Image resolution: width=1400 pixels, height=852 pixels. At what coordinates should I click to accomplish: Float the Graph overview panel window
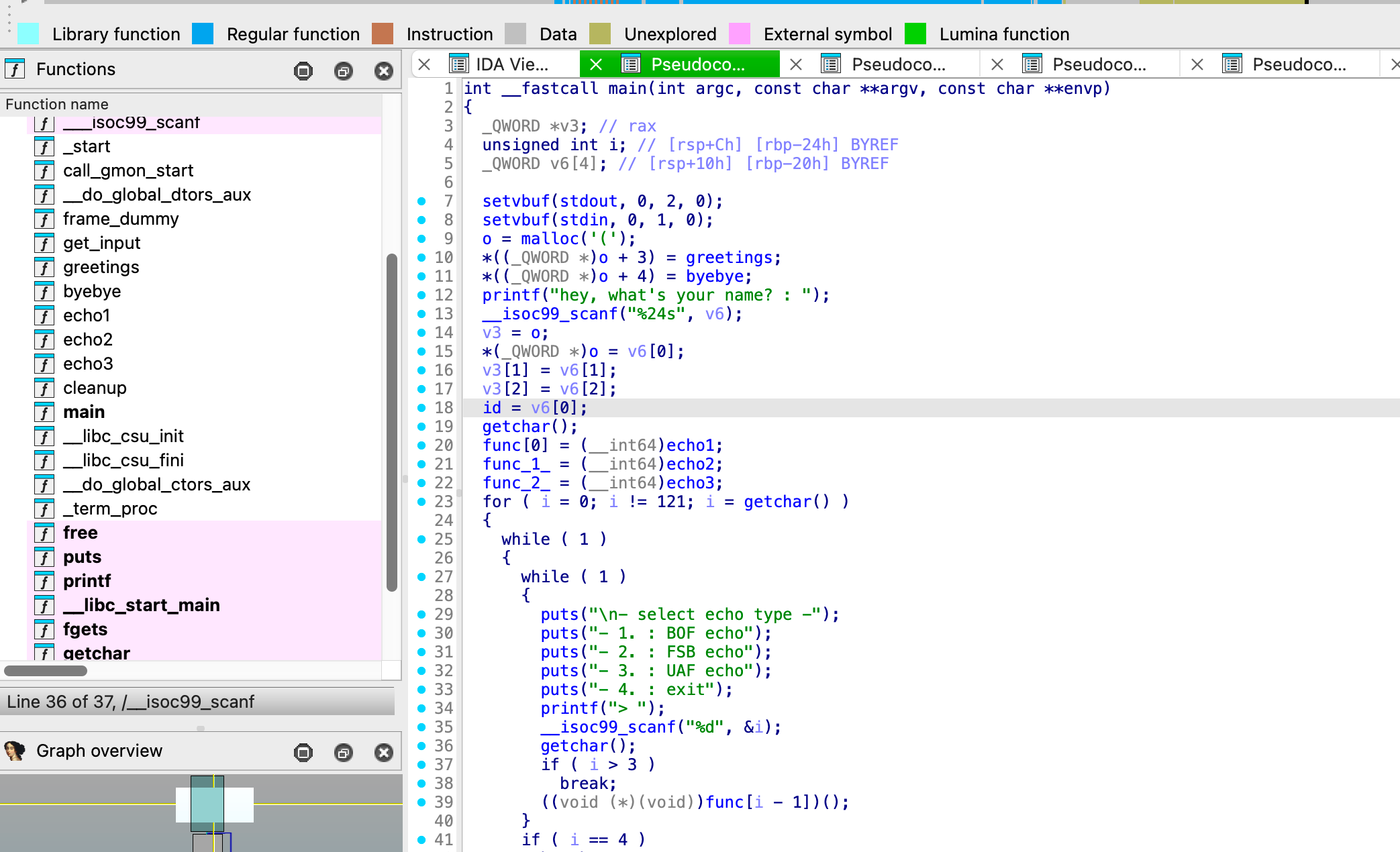coord(343,752)
